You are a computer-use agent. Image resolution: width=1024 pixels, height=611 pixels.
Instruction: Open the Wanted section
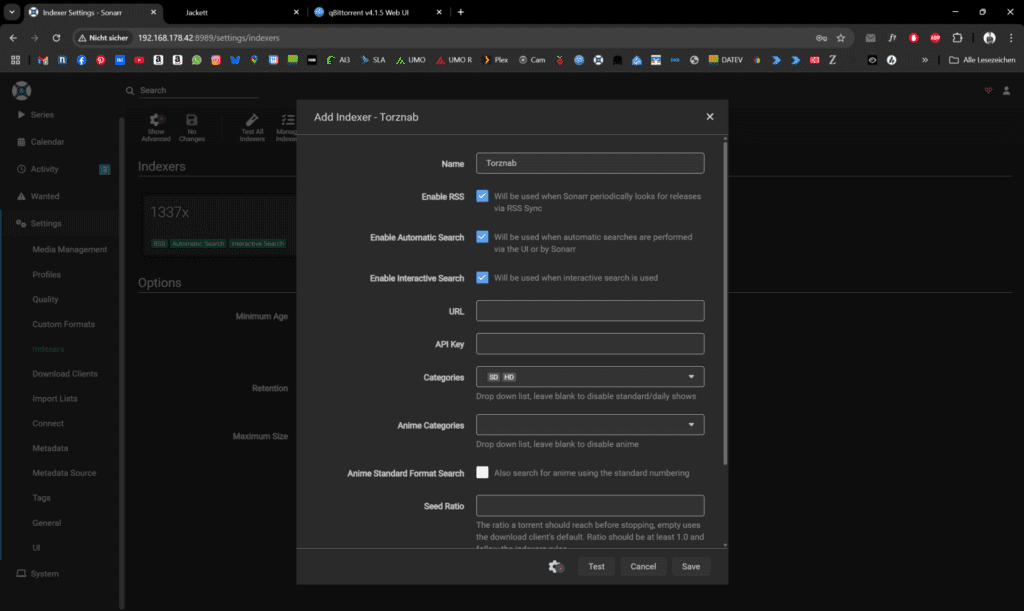point(44,196)
